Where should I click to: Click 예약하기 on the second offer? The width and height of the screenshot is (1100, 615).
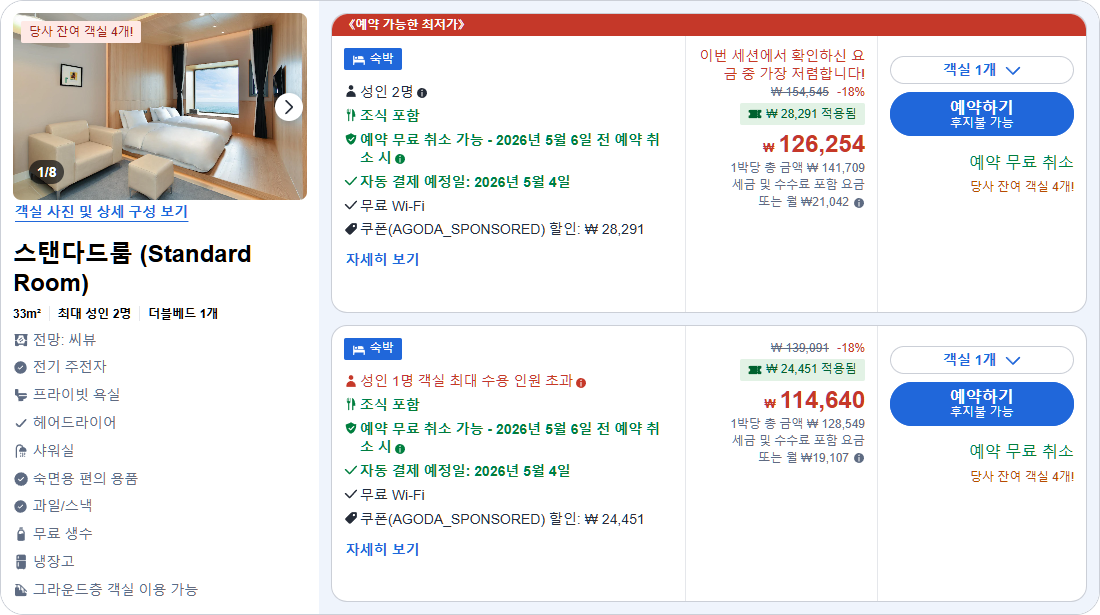point(982,404)
